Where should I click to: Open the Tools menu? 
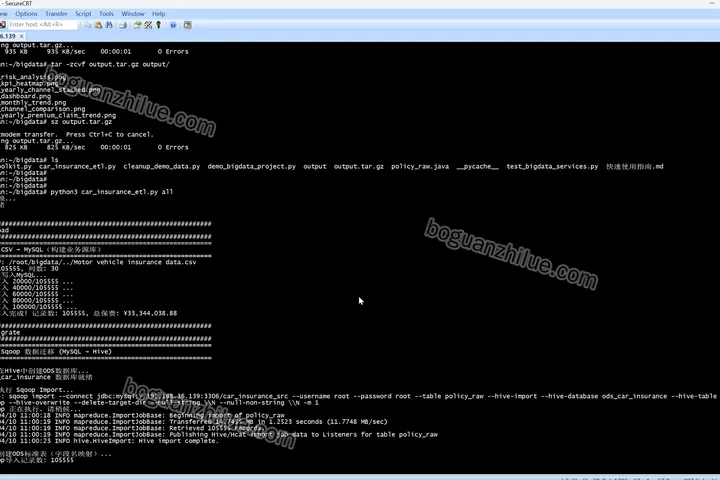pos(106,14)
